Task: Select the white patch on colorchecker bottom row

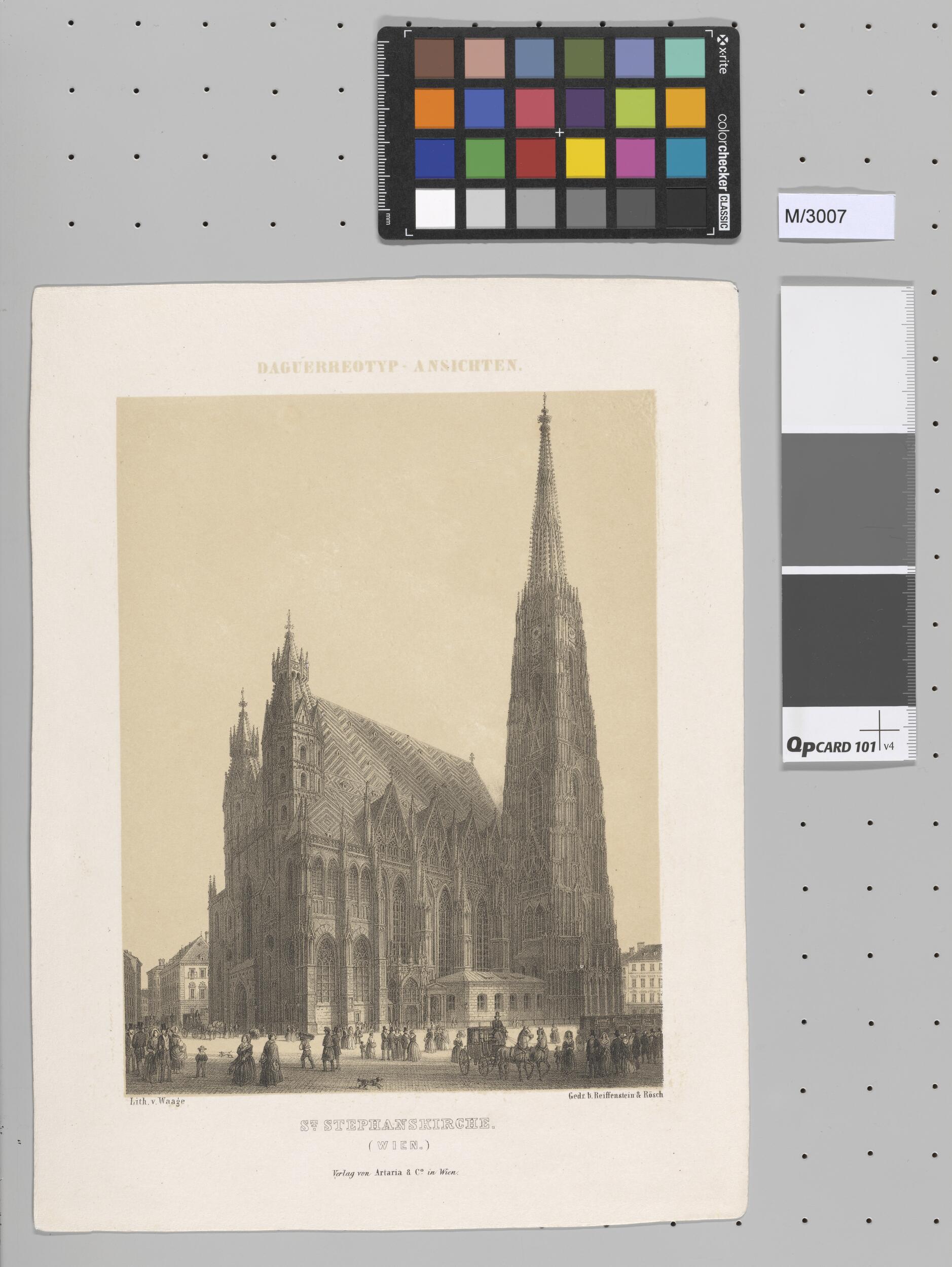Action: (x=435, y=208)
